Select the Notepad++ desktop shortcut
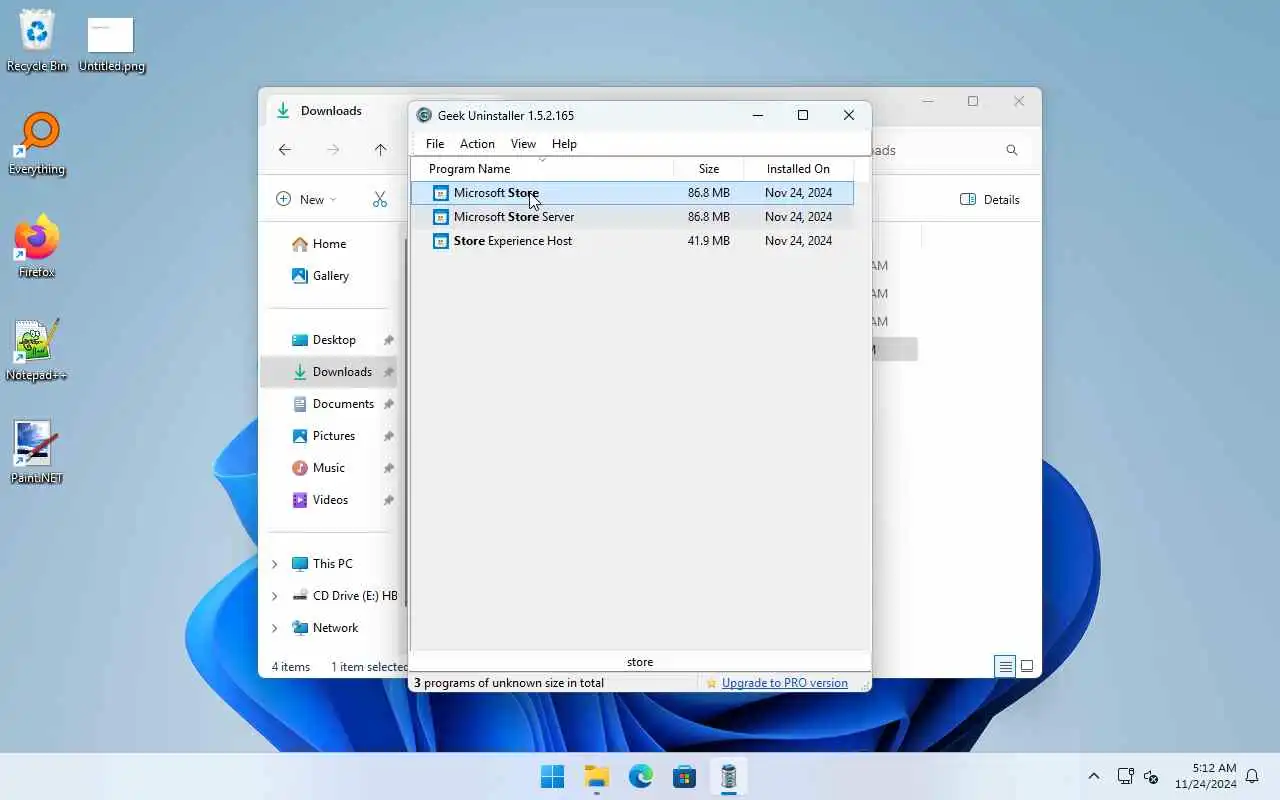 (x=37, y=350)
